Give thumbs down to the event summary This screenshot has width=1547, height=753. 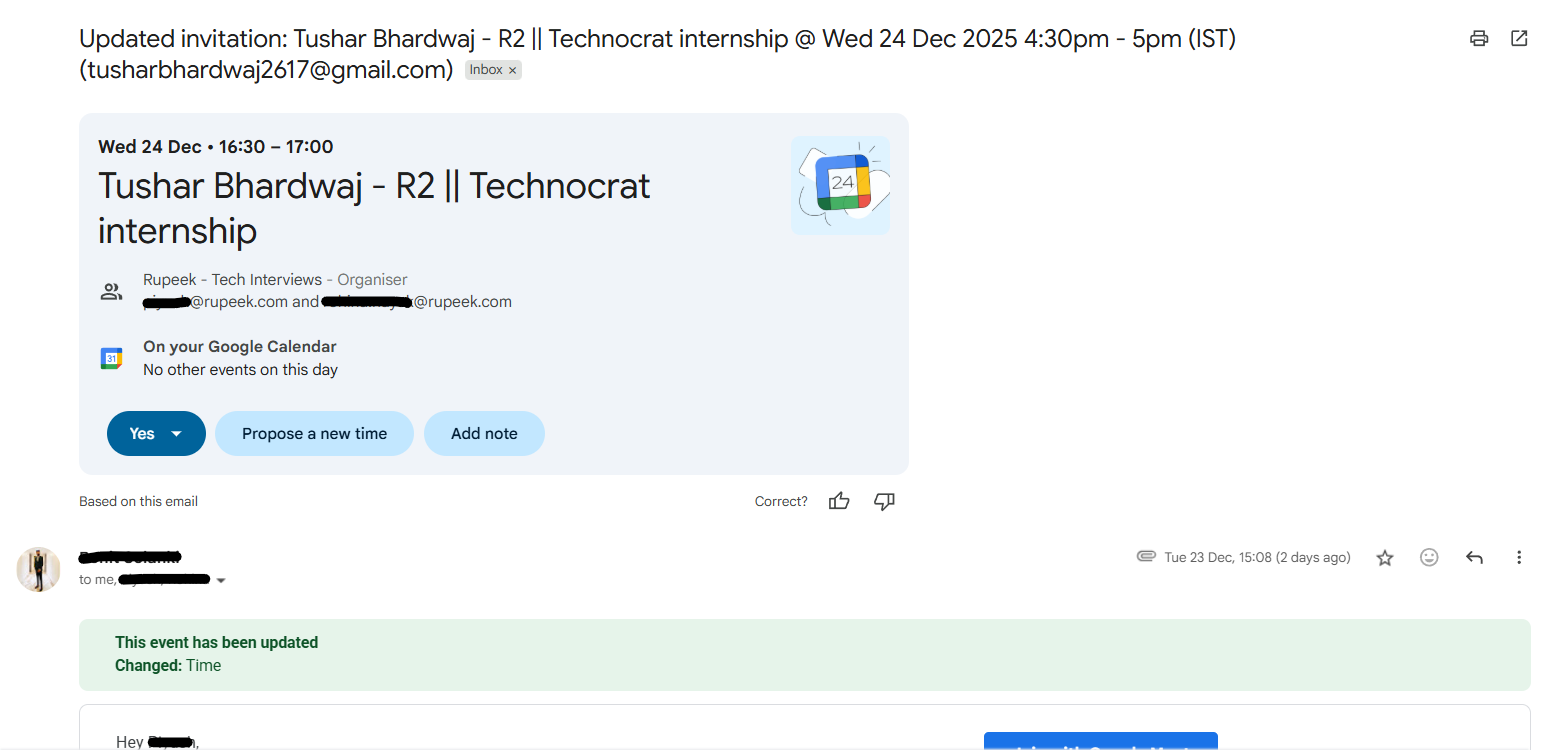(x=884, y=501)
